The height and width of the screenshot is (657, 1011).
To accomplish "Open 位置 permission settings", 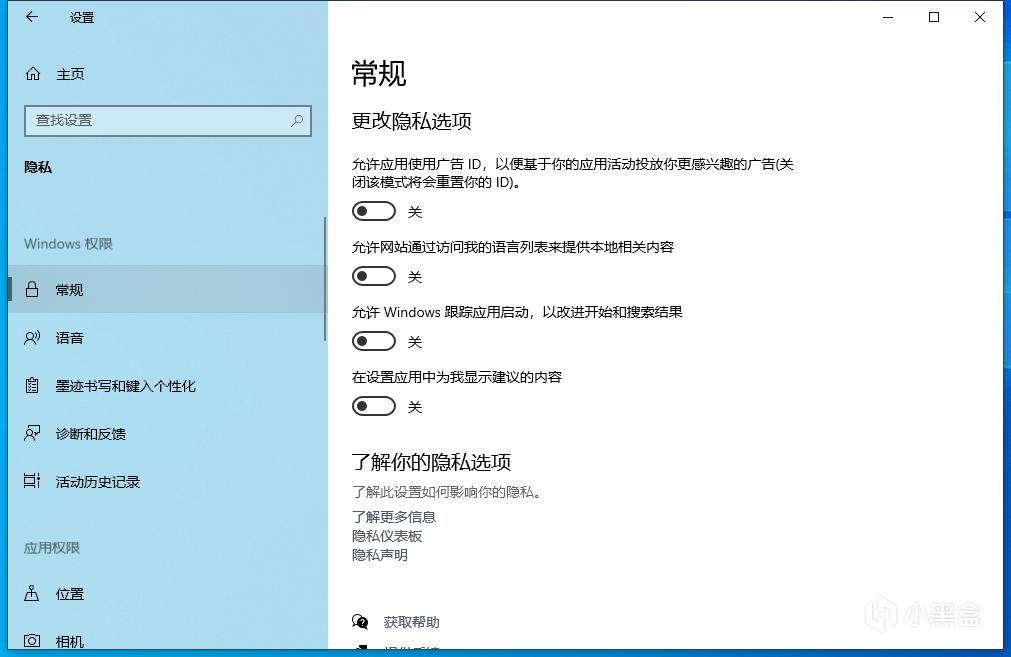I will point(167,593).
